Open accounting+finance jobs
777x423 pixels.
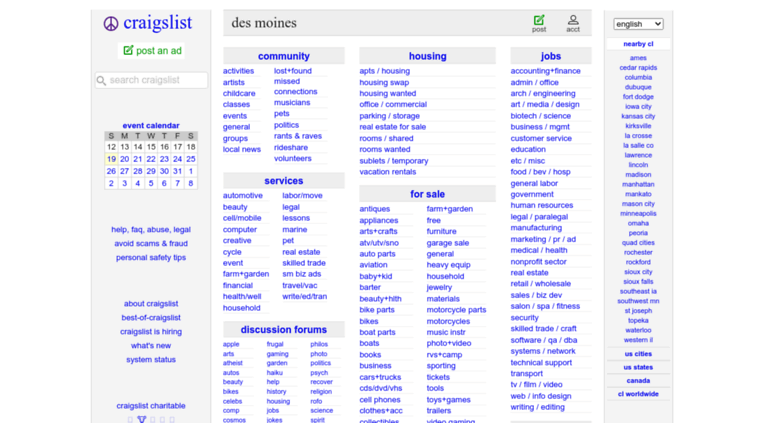click(545, 71)
